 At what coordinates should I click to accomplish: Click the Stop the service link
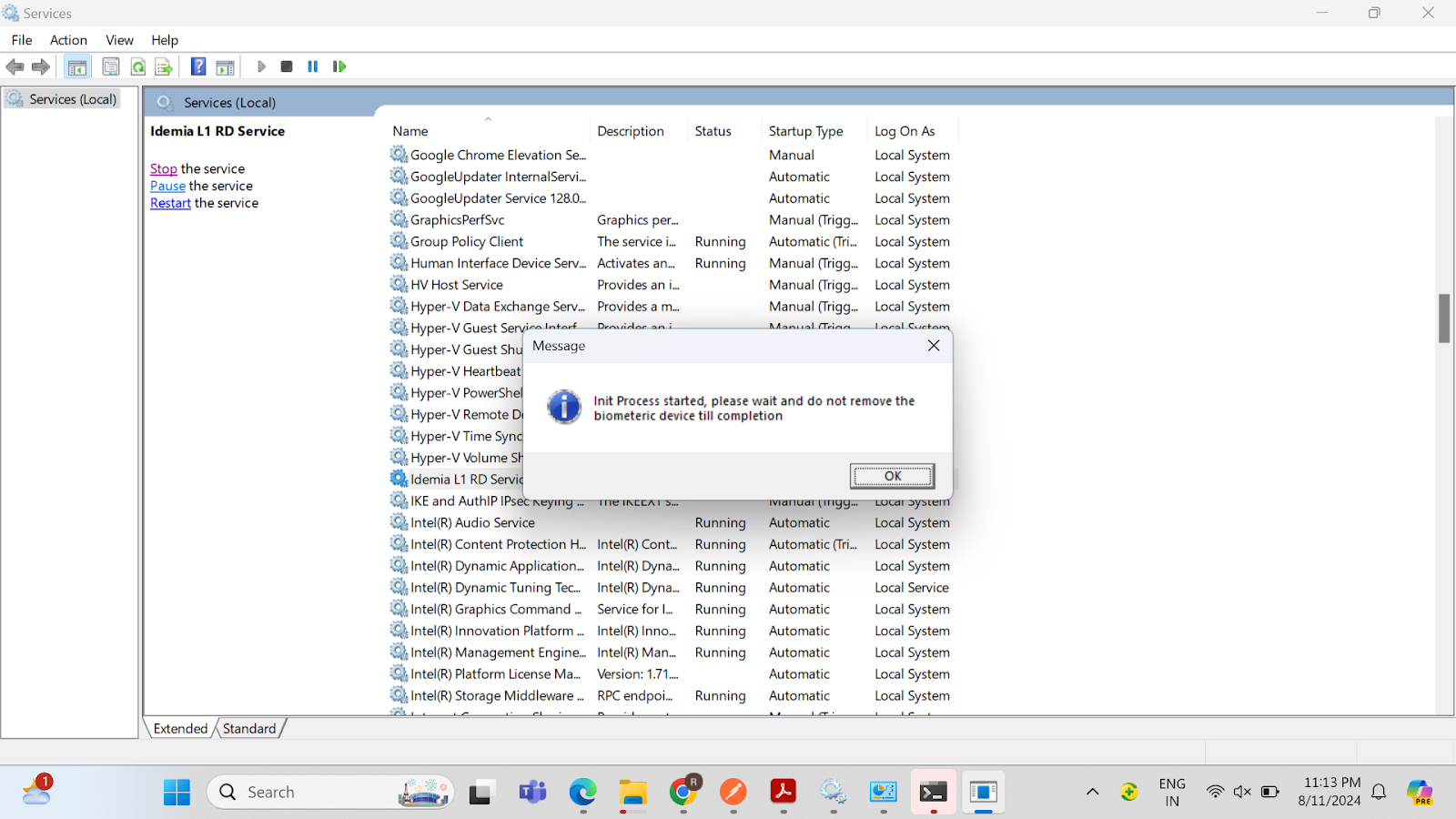click(164, 168)
